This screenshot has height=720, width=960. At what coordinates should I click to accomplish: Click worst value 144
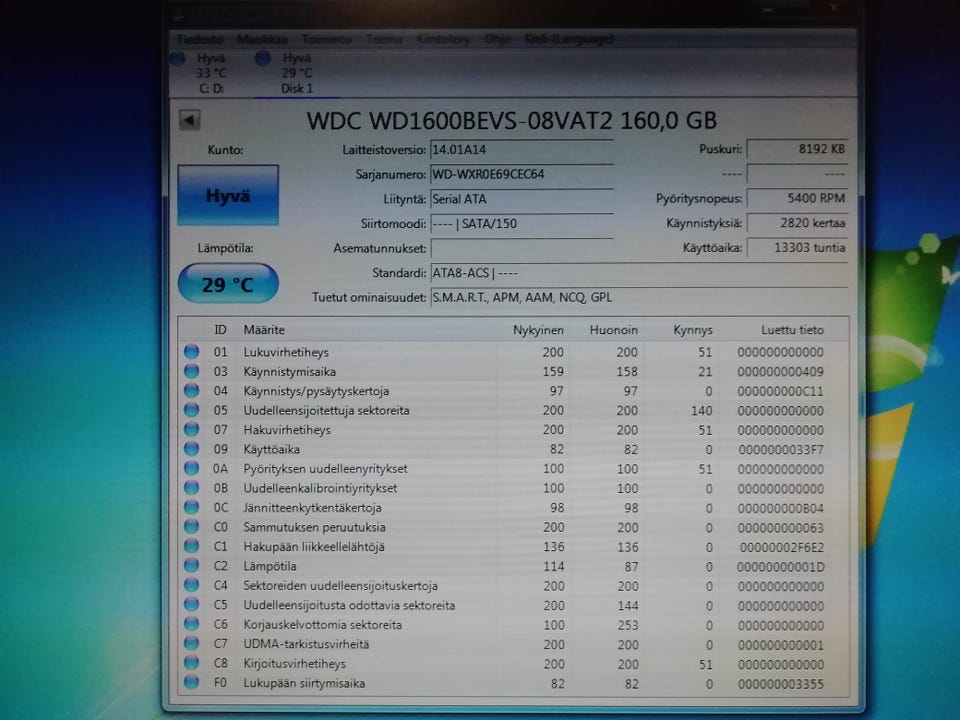pyautogui.click(x=627, y=606)
